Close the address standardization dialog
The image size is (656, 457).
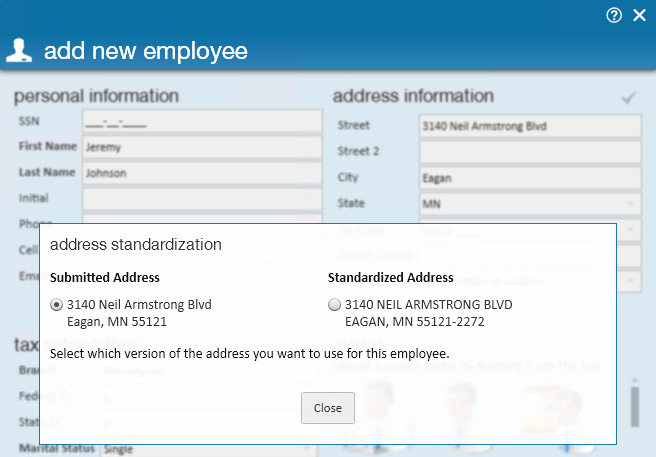point(328,408)
